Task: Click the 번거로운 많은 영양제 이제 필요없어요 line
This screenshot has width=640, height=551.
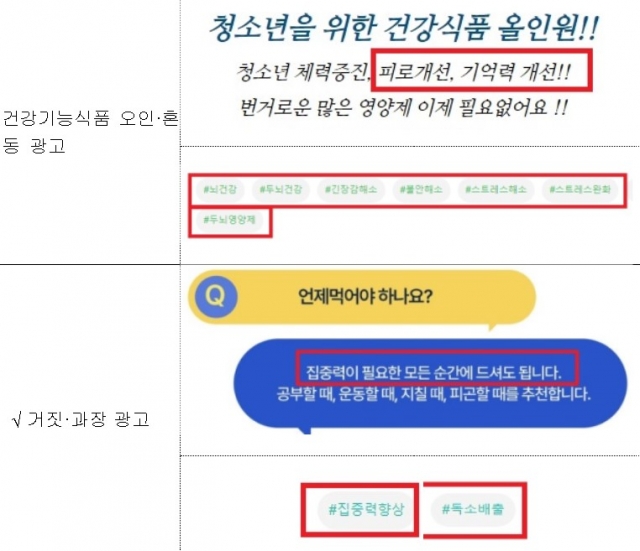Action: tap(403, 108)
